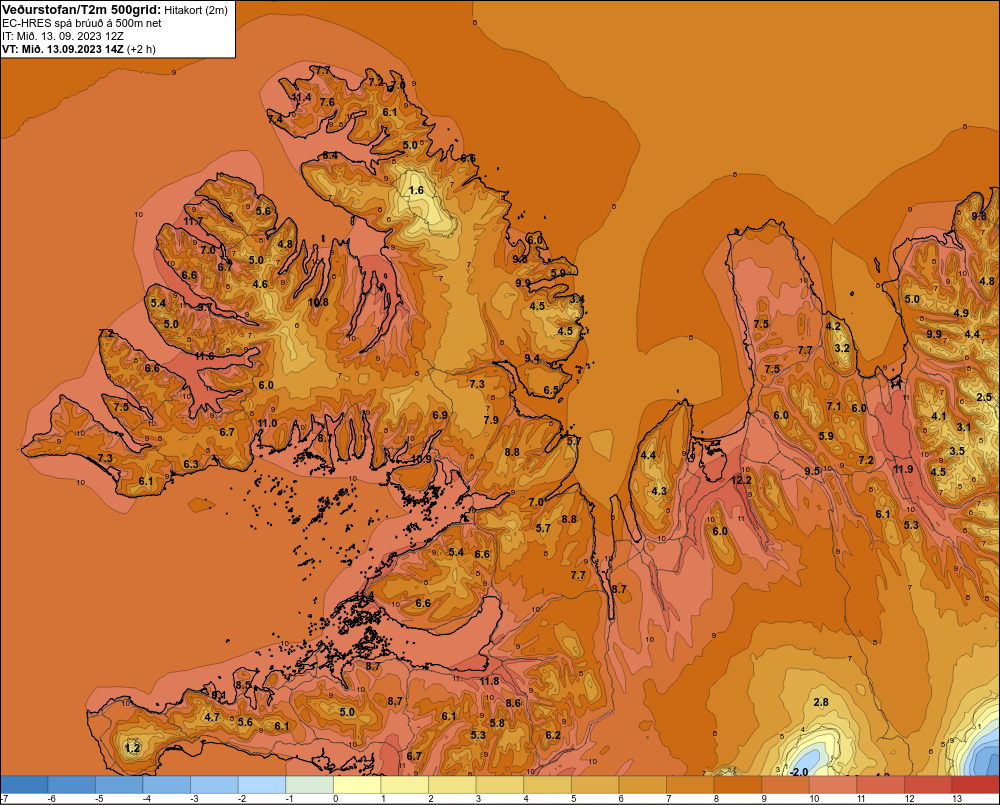1000x805 pixels.
Task: Select the '3.1' temperature value
Action: click(963, 427)
